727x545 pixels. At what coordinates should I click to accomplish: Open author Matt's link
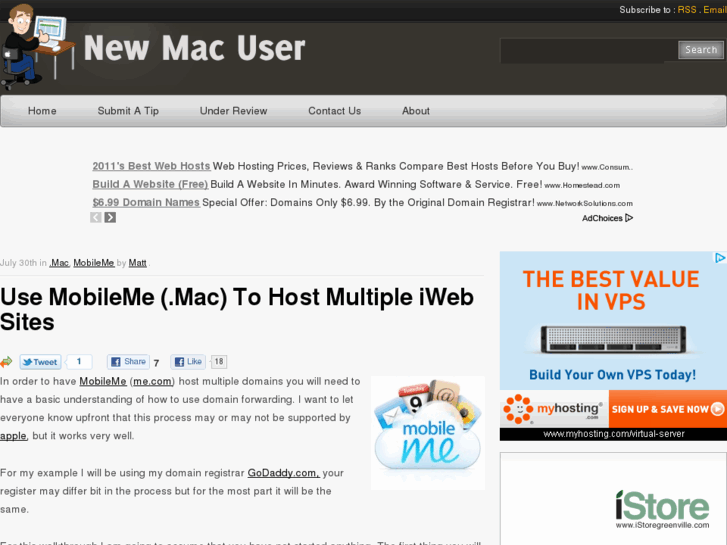coord(137,263)
